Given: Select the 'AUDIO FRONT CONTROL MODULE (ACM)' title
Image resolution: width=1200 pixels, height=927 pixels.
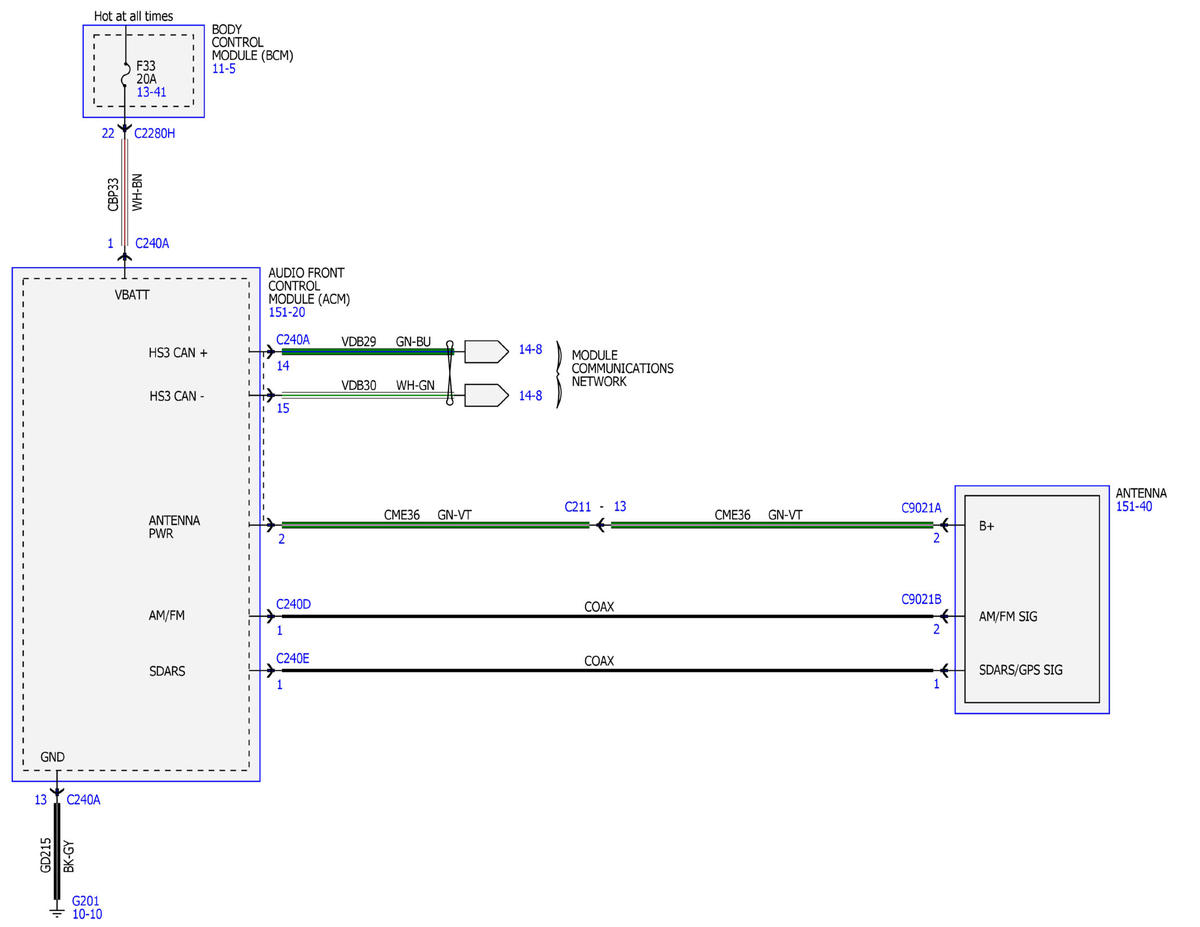Looking at the screenshot, I should coord(310,286).
